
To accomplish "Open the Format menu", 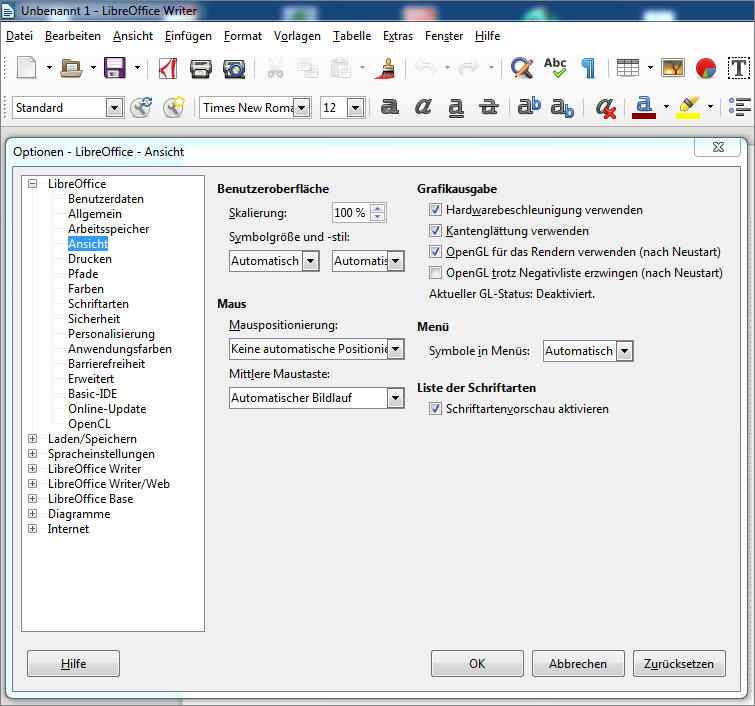I will point(243,36).
